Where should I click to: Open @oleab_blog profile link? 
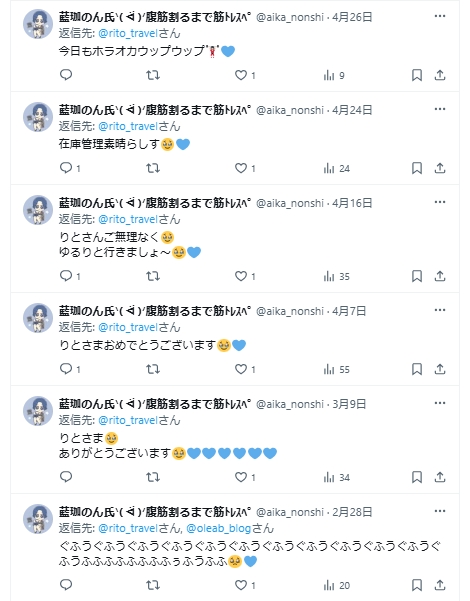pyautogui.click(x=219, y=528)
